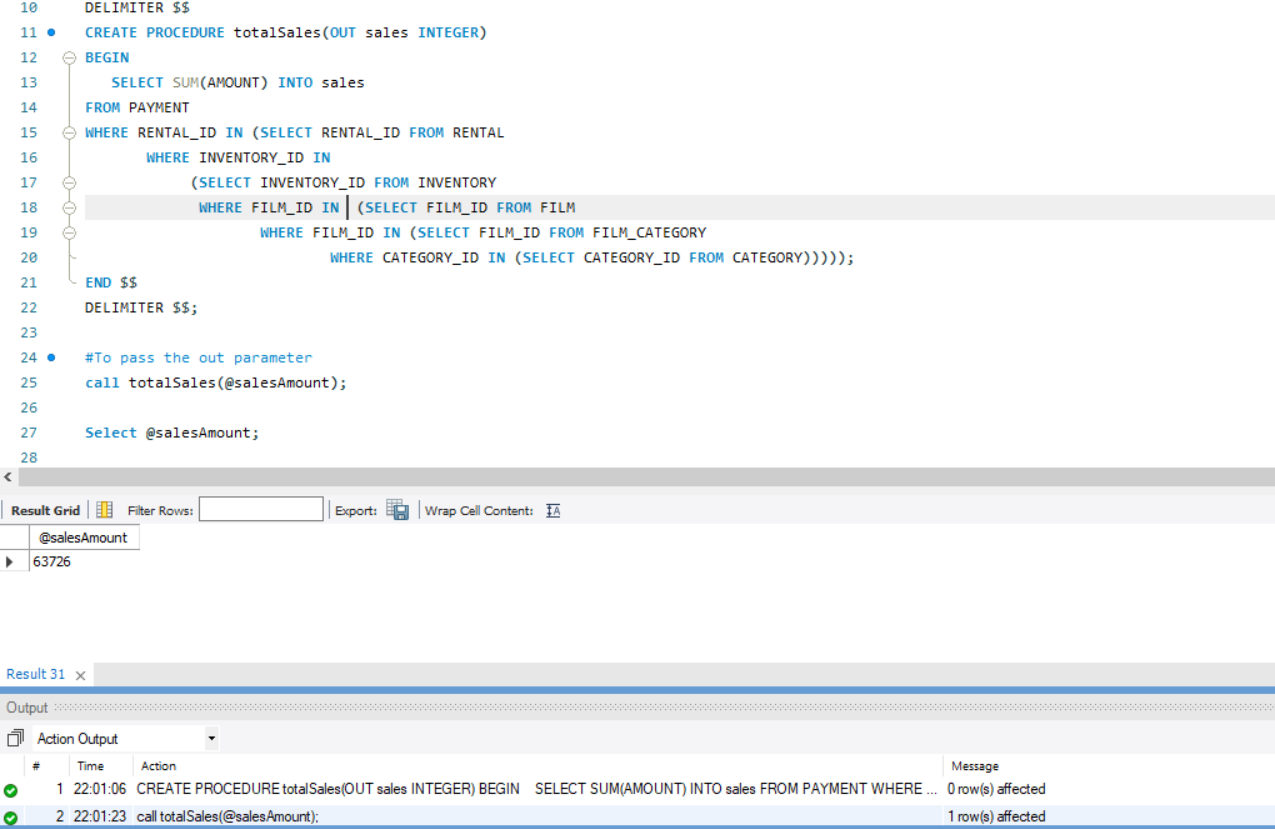Click 'CATEGORY)))));' on line 20

(793, 258)
